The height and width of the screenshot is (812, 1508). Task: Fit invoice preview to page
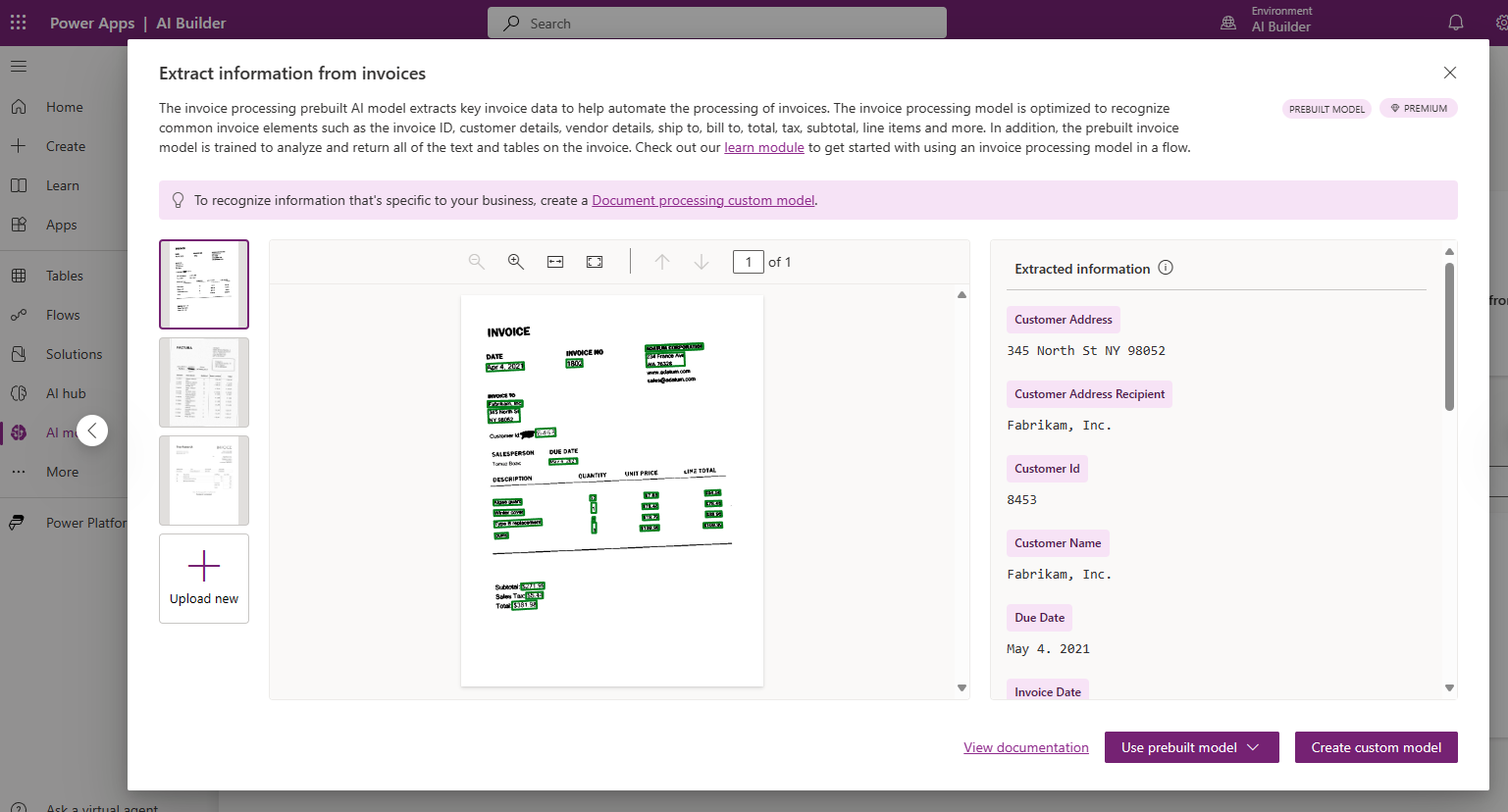(x=595, y=262)
